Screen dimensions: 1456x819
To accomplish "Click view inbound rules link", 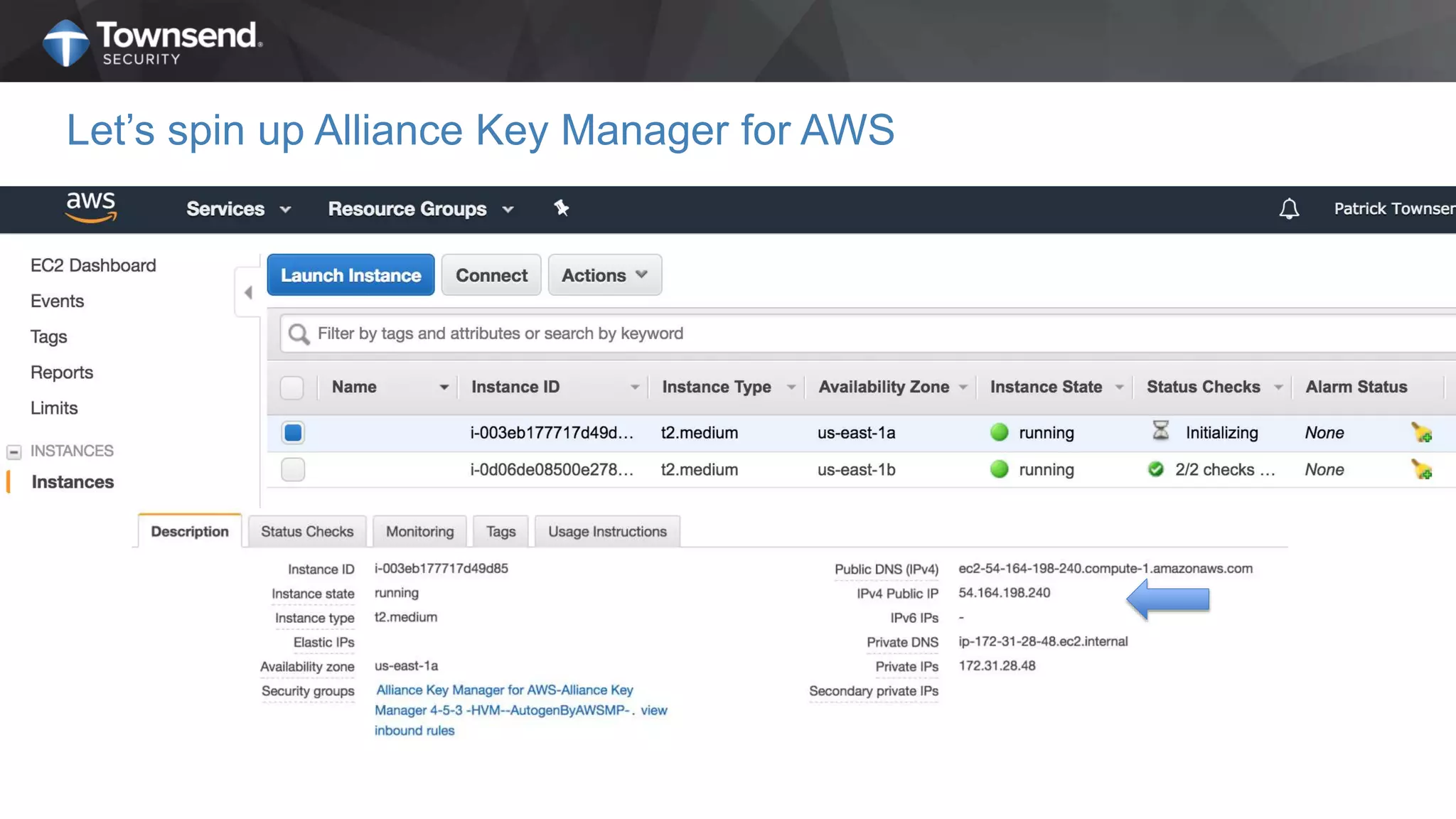I will pyautogui.click(x=521, y=719).
